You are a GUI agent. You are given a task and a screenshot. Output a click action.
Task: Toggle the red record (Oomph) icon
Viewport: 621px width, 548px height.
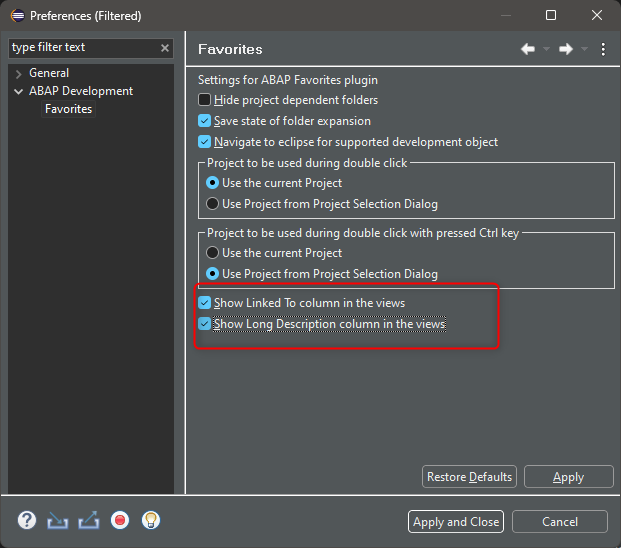120,520
